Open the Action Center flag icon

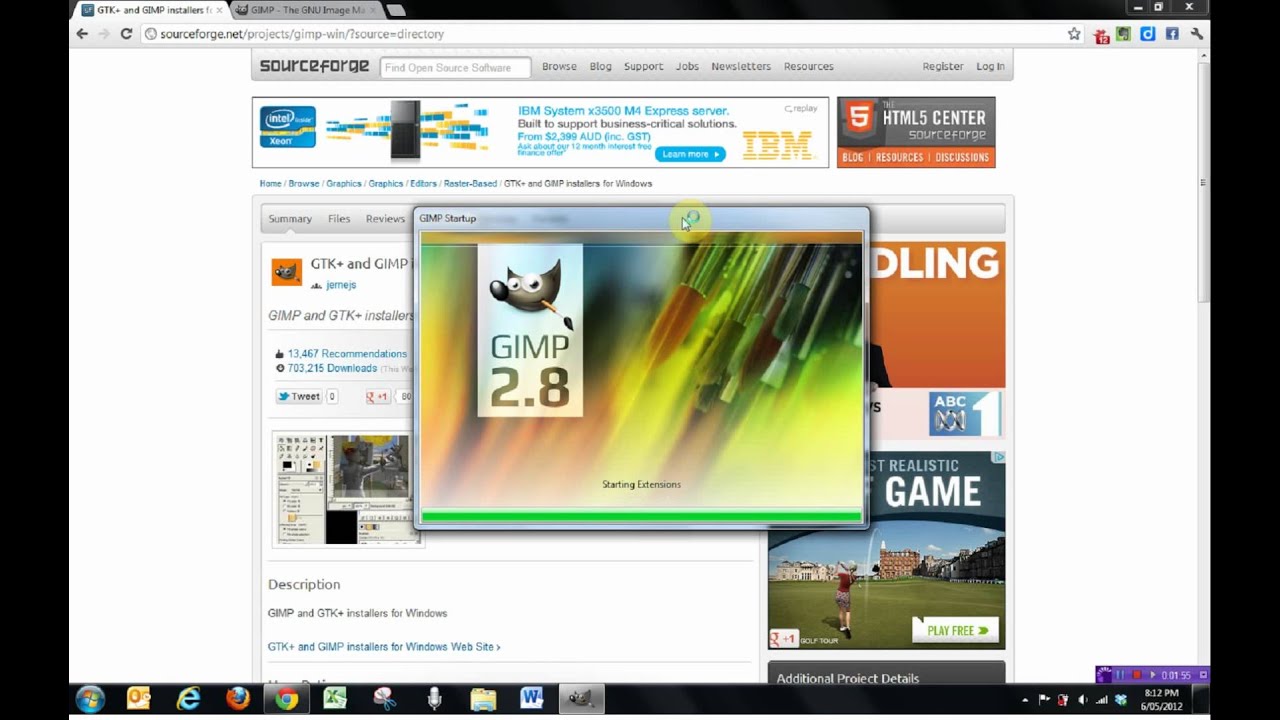1044,699
